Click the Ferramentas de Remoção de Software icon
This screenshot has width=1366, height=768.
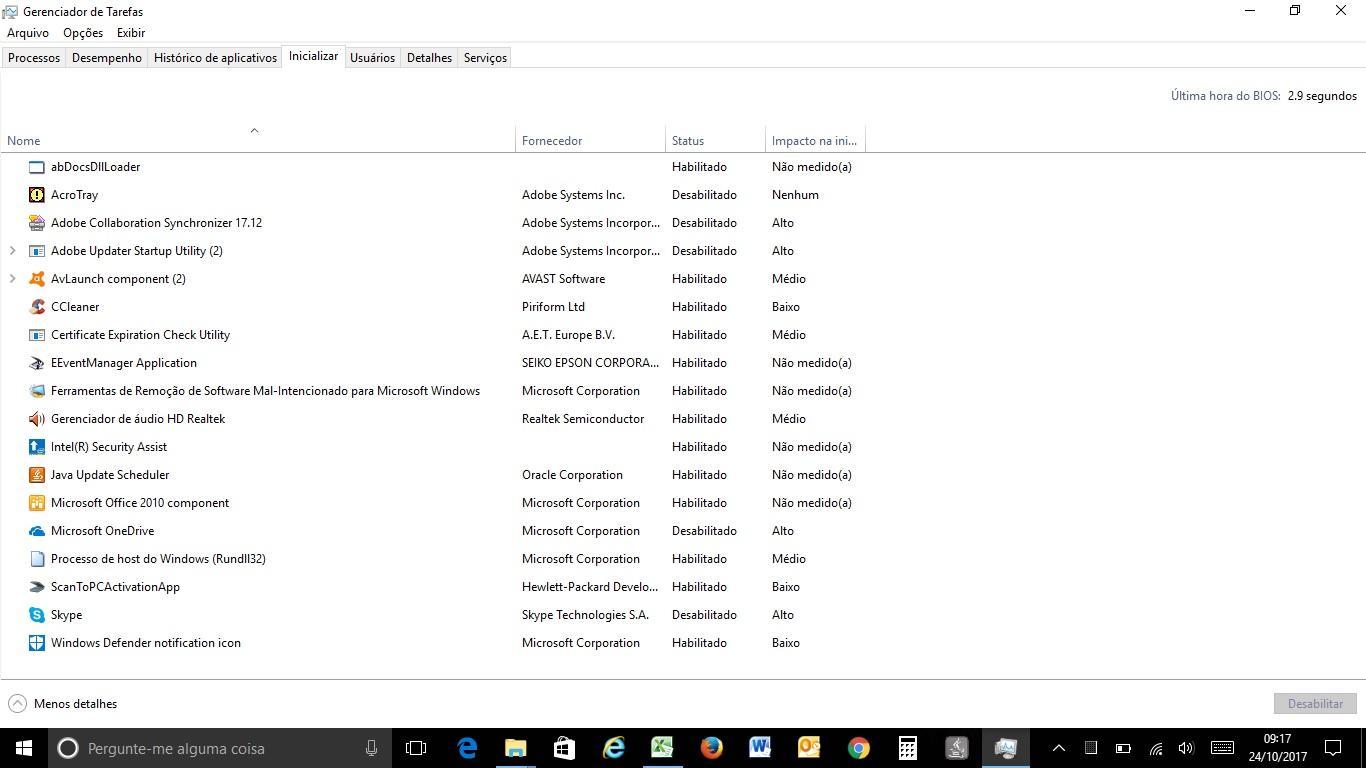pyautogui.click(x=37, y=391)
